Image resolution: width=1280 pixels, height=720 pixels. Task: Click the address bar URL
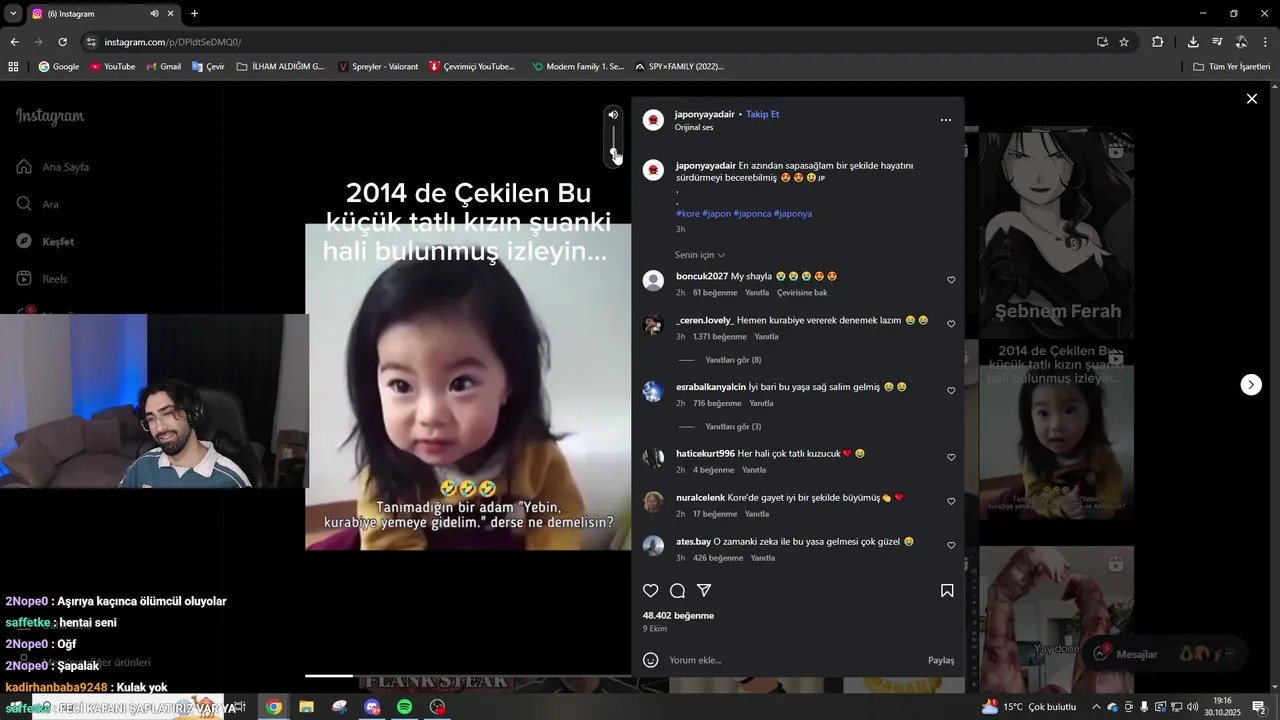tap(173, 42)
